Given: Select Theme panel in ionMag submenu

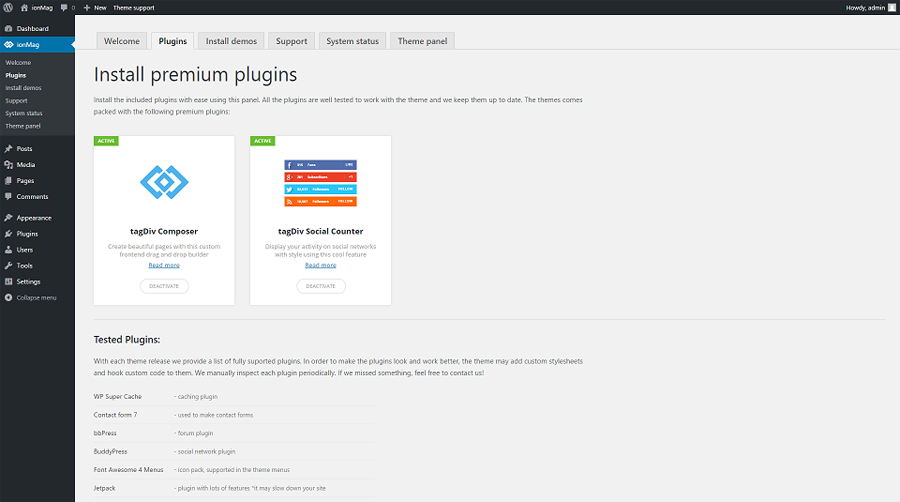Looking at the screenshot, I should click(x=23, y=126).
